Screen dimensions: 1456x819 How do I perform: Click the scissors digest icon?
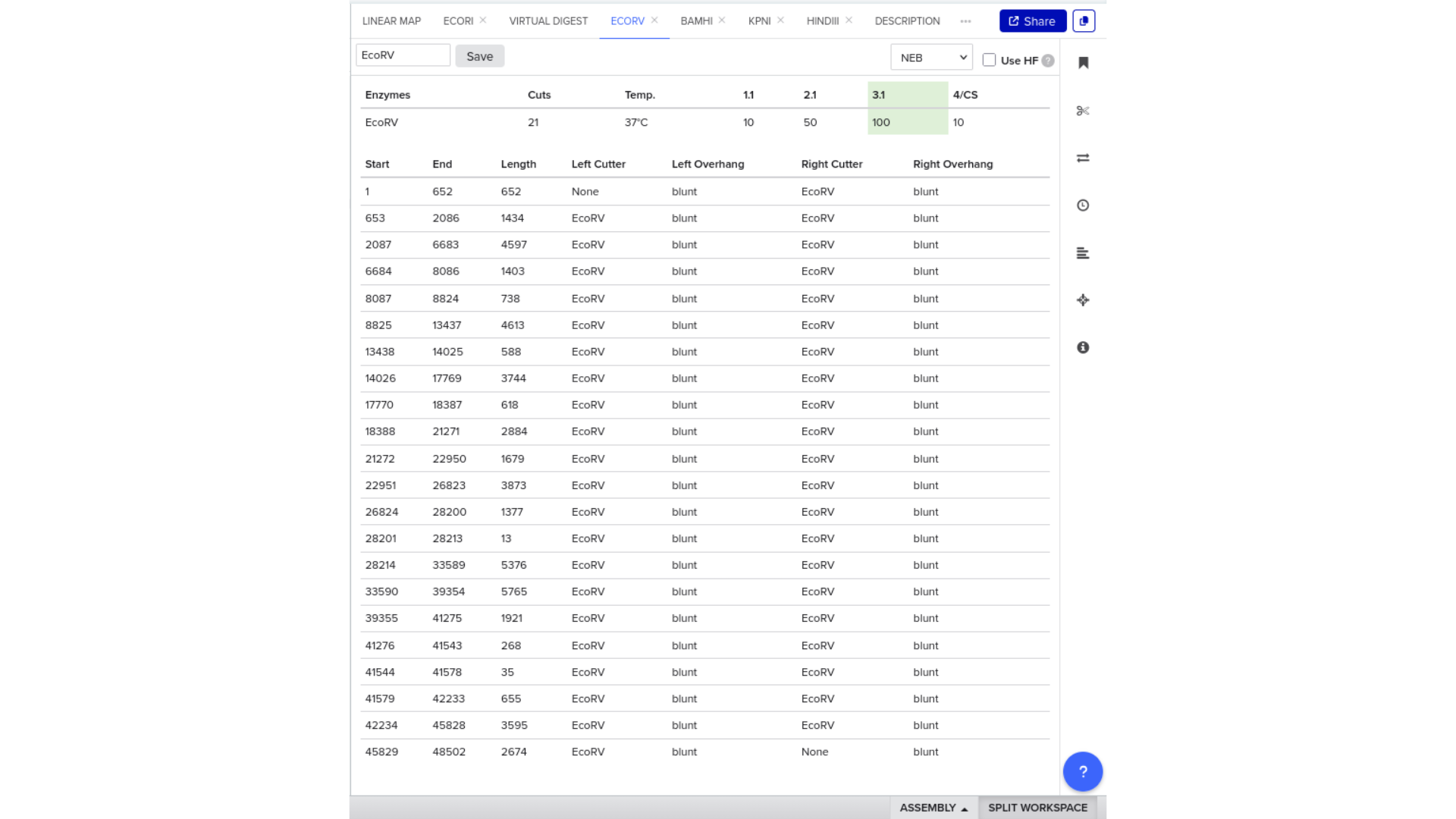(x=1083, y=111)
